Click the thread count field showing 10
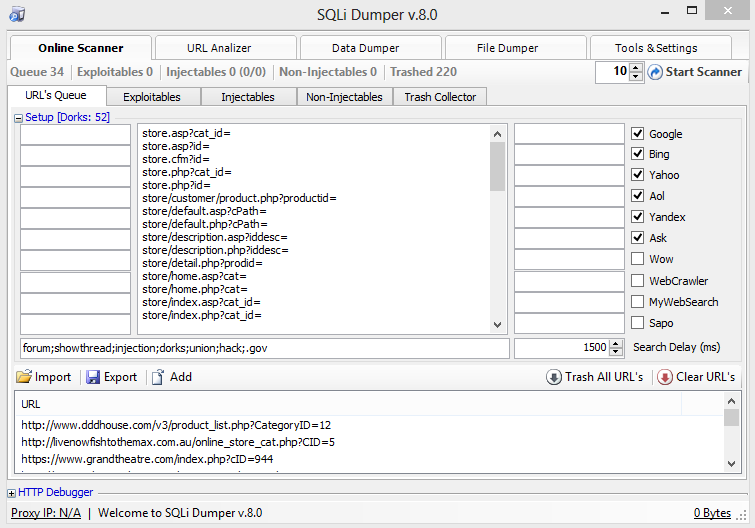 613,72
